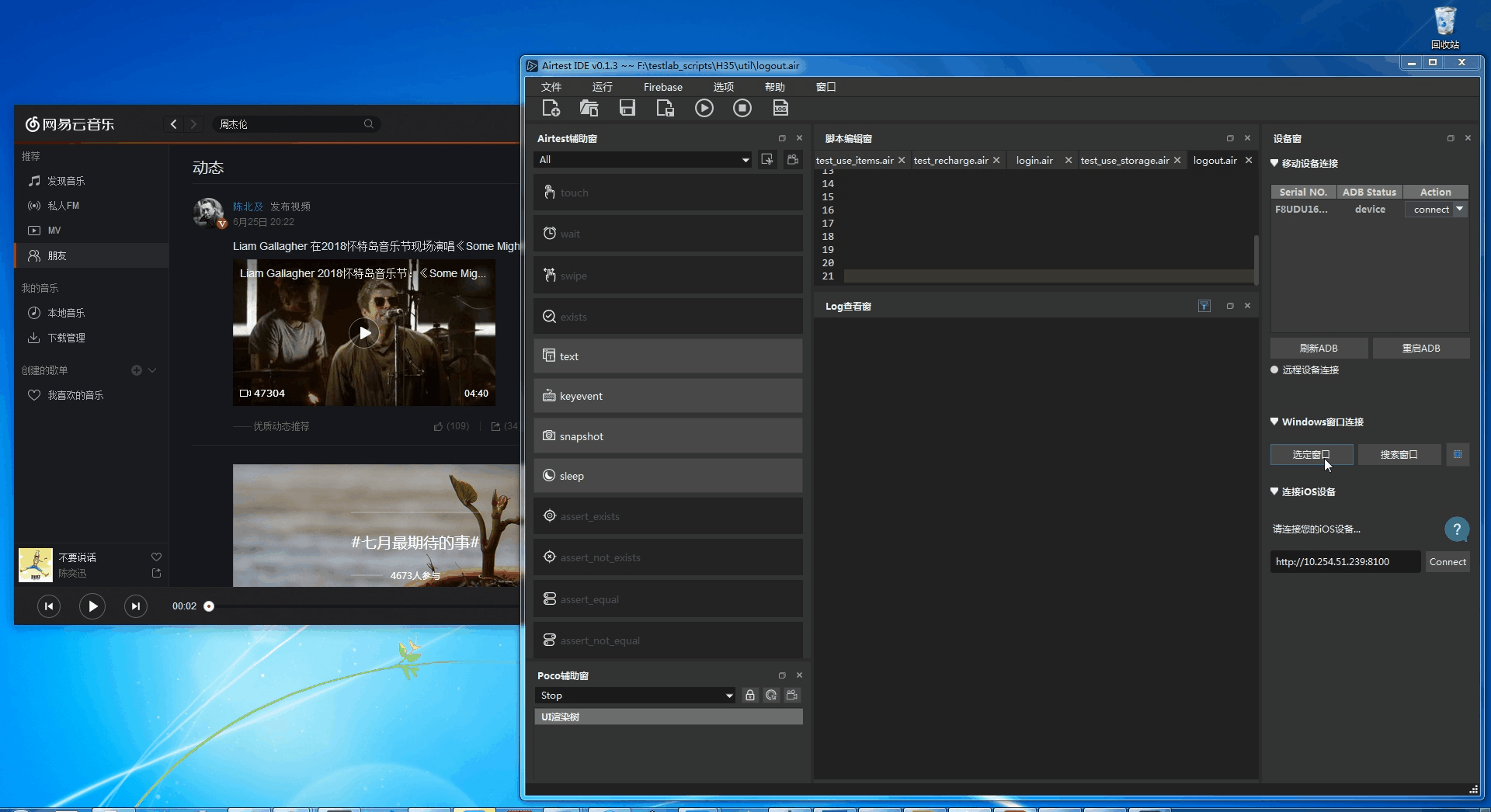Image resolution: width=1491 pixels, height=812 pixels.
Task: Open the log report toolbar icon
Action: pos(780,109)
